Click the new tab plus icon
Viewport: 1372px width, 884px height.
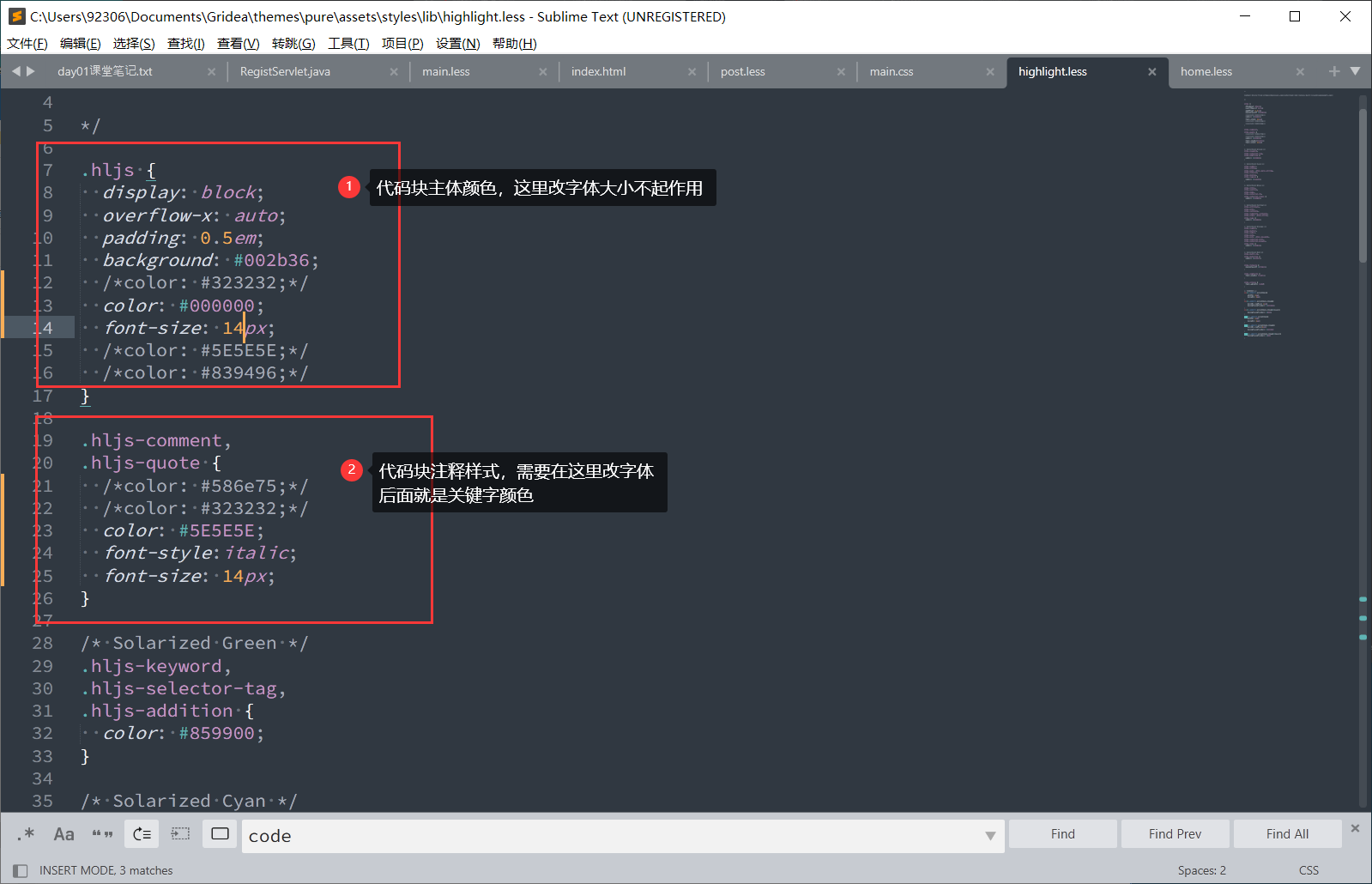tap(1334, 71)
